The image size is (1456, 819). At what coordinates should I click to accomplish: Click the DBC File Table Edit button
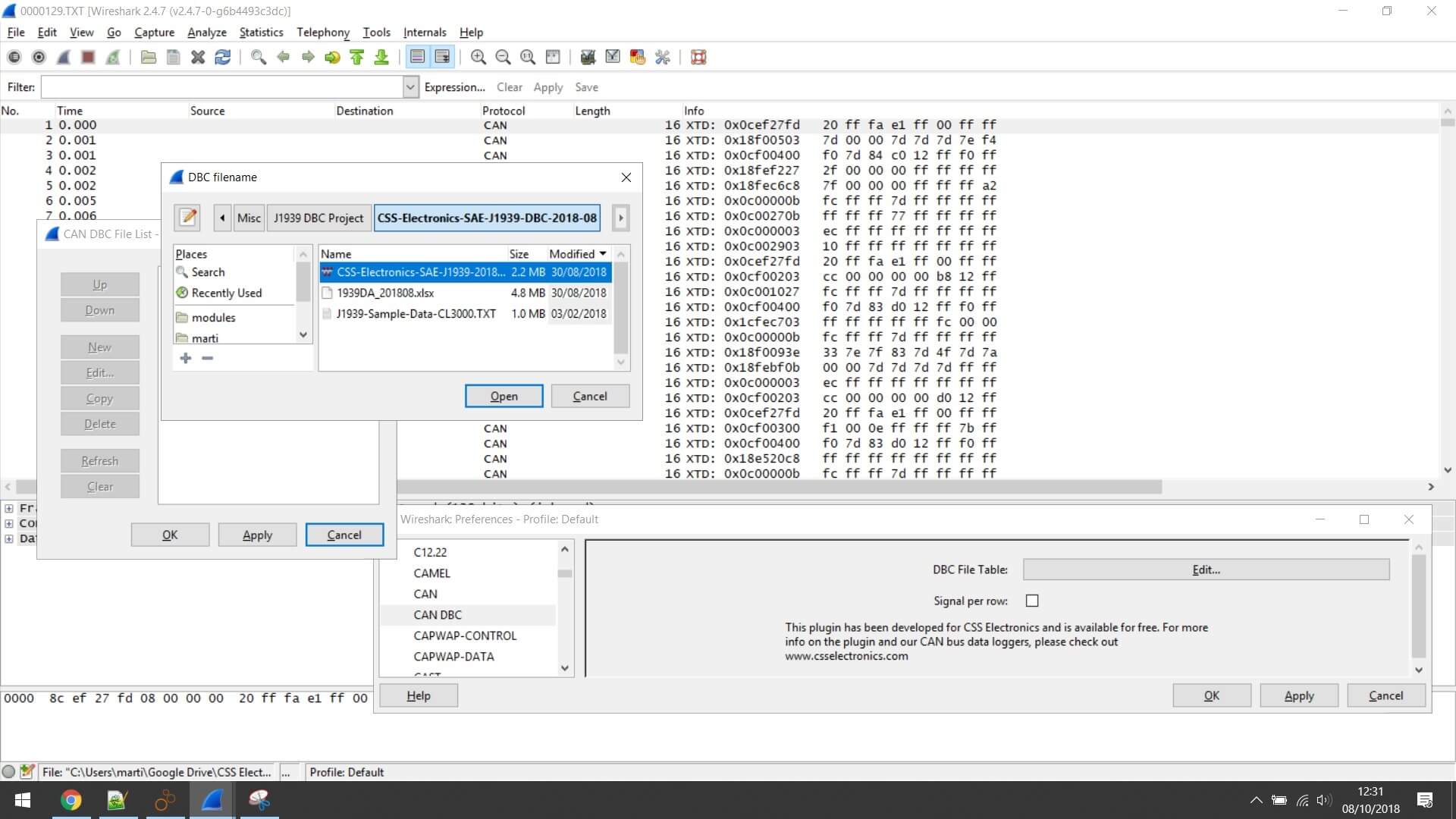tap(1206, 569)
